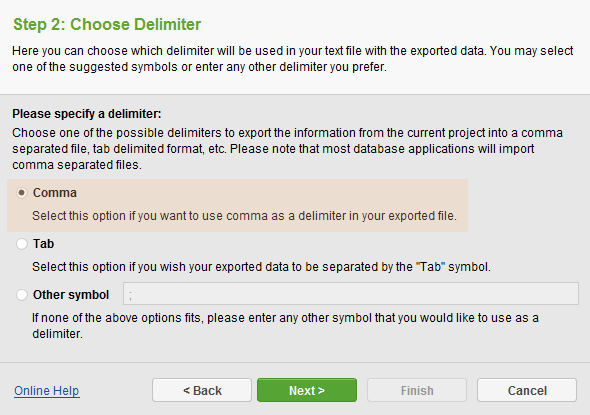Viewport: 590px width, 415px height.
Task: Click the "Step 2: Choose Delimiter" heading
Action: (107, 24)
